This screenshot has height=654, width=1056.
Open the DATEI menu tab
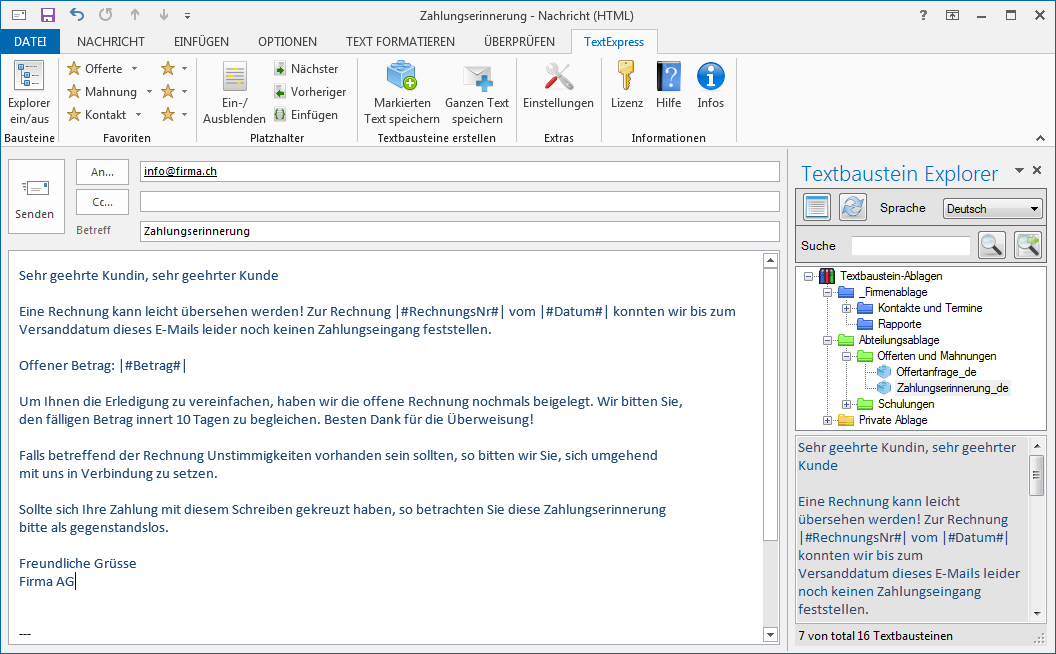30,41
